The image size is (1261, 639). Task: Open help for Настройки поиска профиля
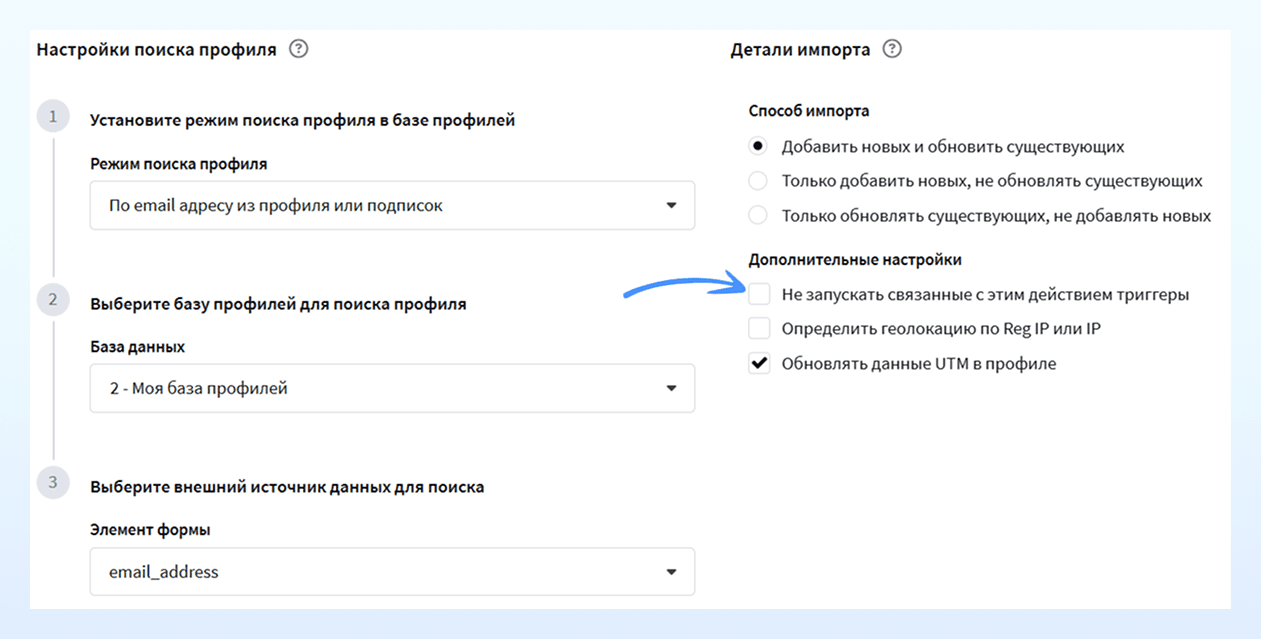tap(298, 49)
